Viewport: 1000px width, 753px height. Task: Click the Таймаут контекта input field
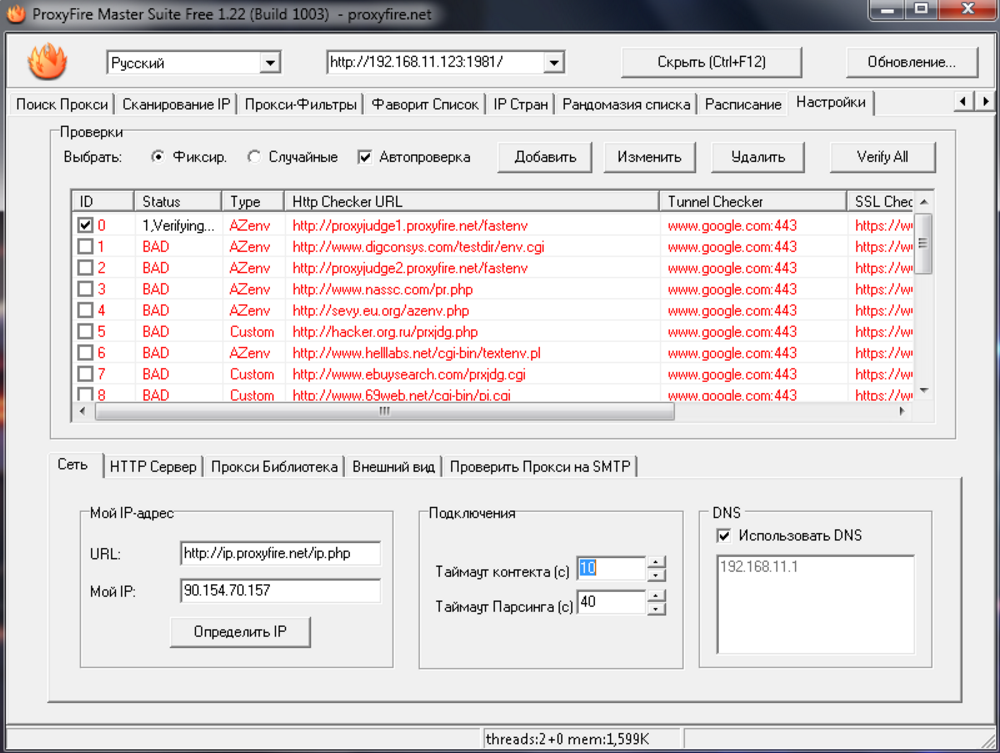point(612,568)
